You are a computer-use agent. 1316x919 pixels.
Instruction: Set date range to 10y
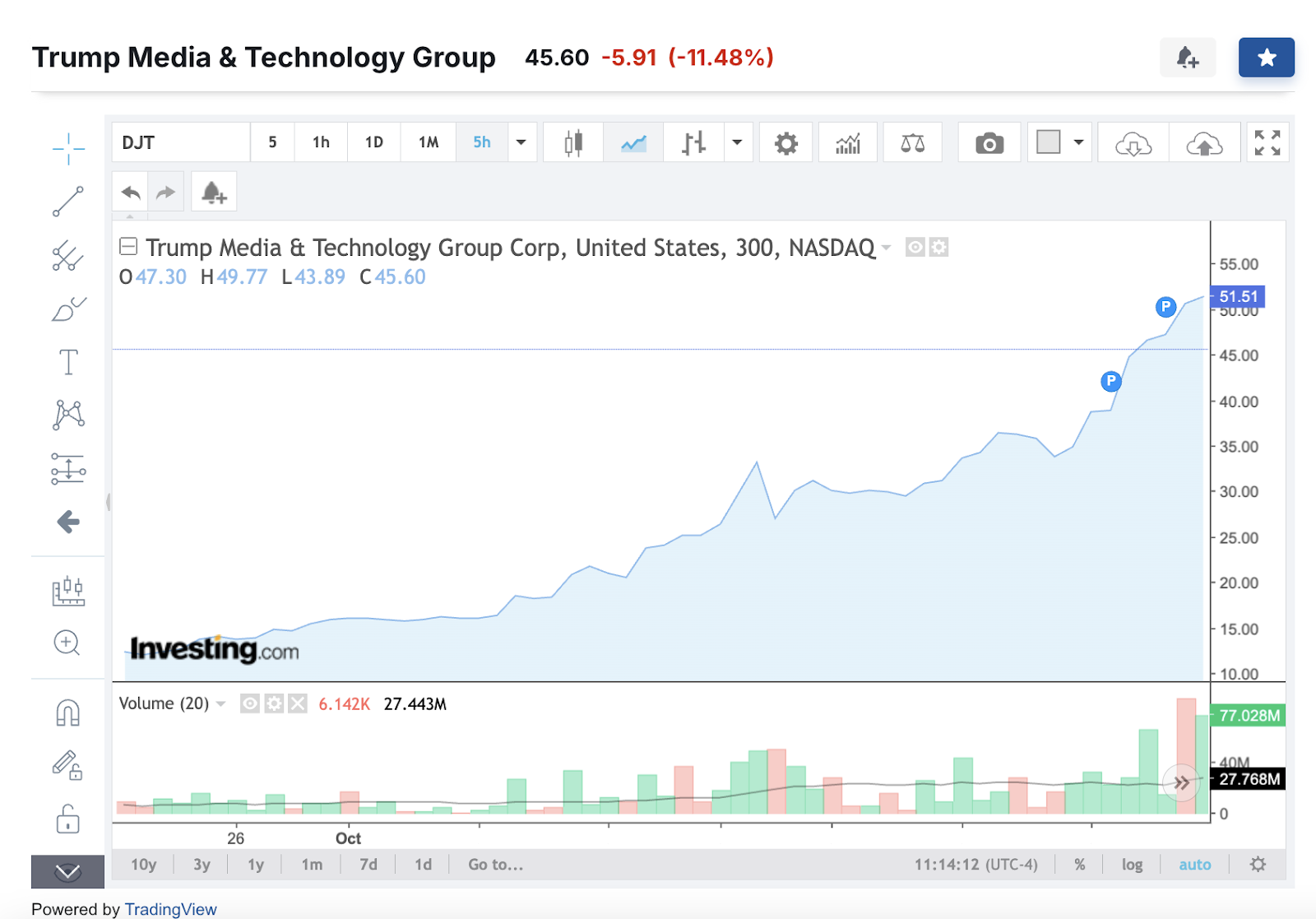[x=144, y=865]
